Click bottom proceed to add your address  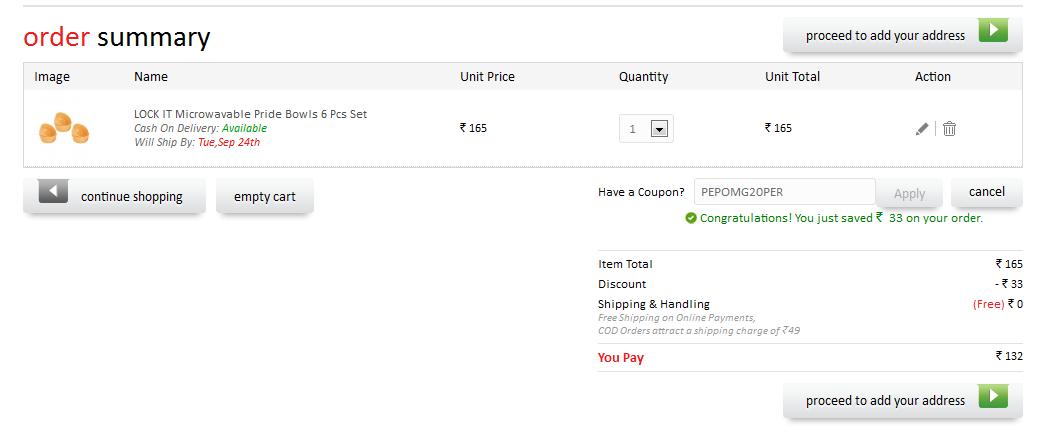click(903, 400)
